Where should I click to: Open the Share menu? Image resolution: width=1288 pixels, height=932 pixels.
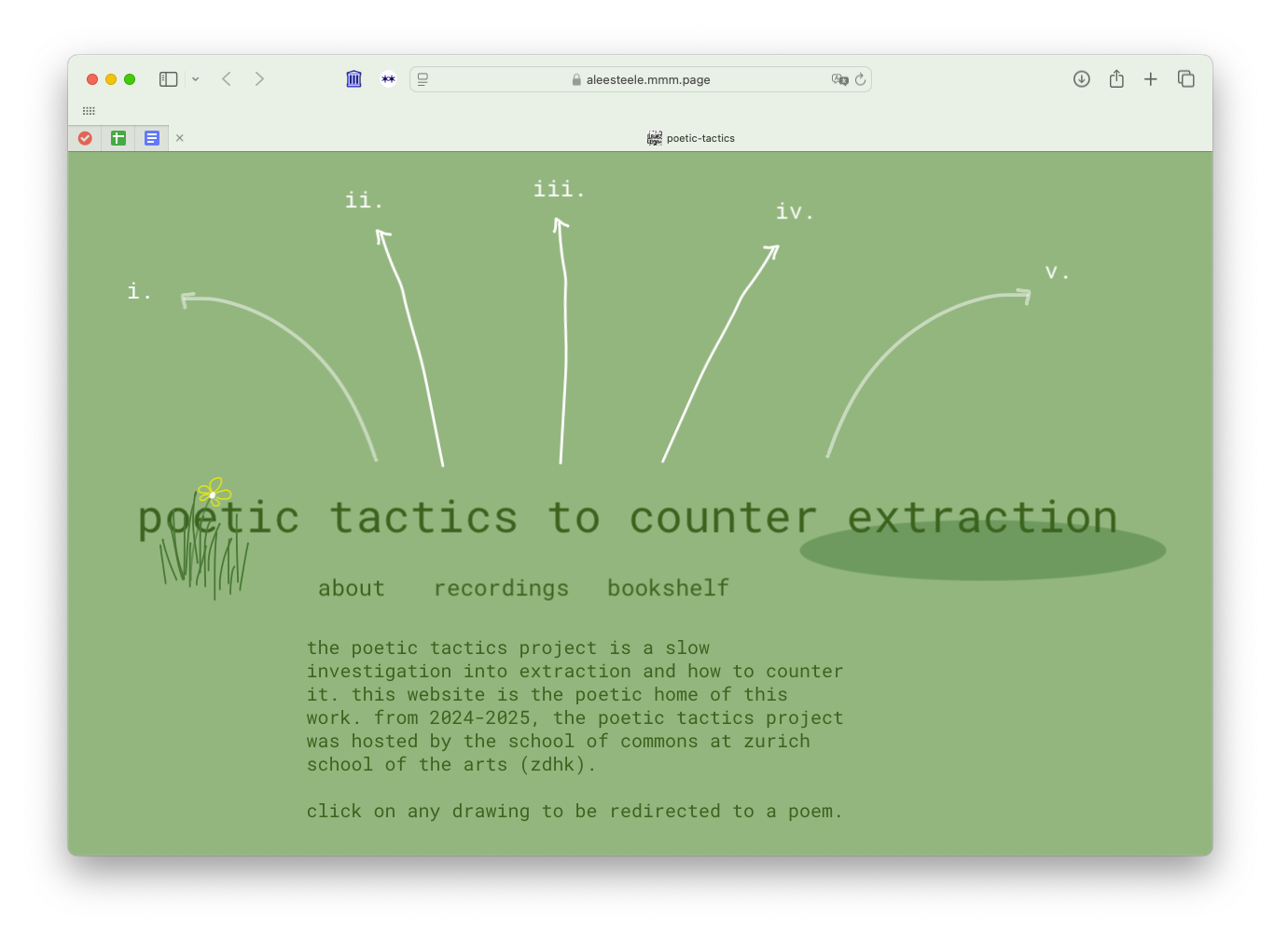pyautogui.click(x=1116, y=79)
